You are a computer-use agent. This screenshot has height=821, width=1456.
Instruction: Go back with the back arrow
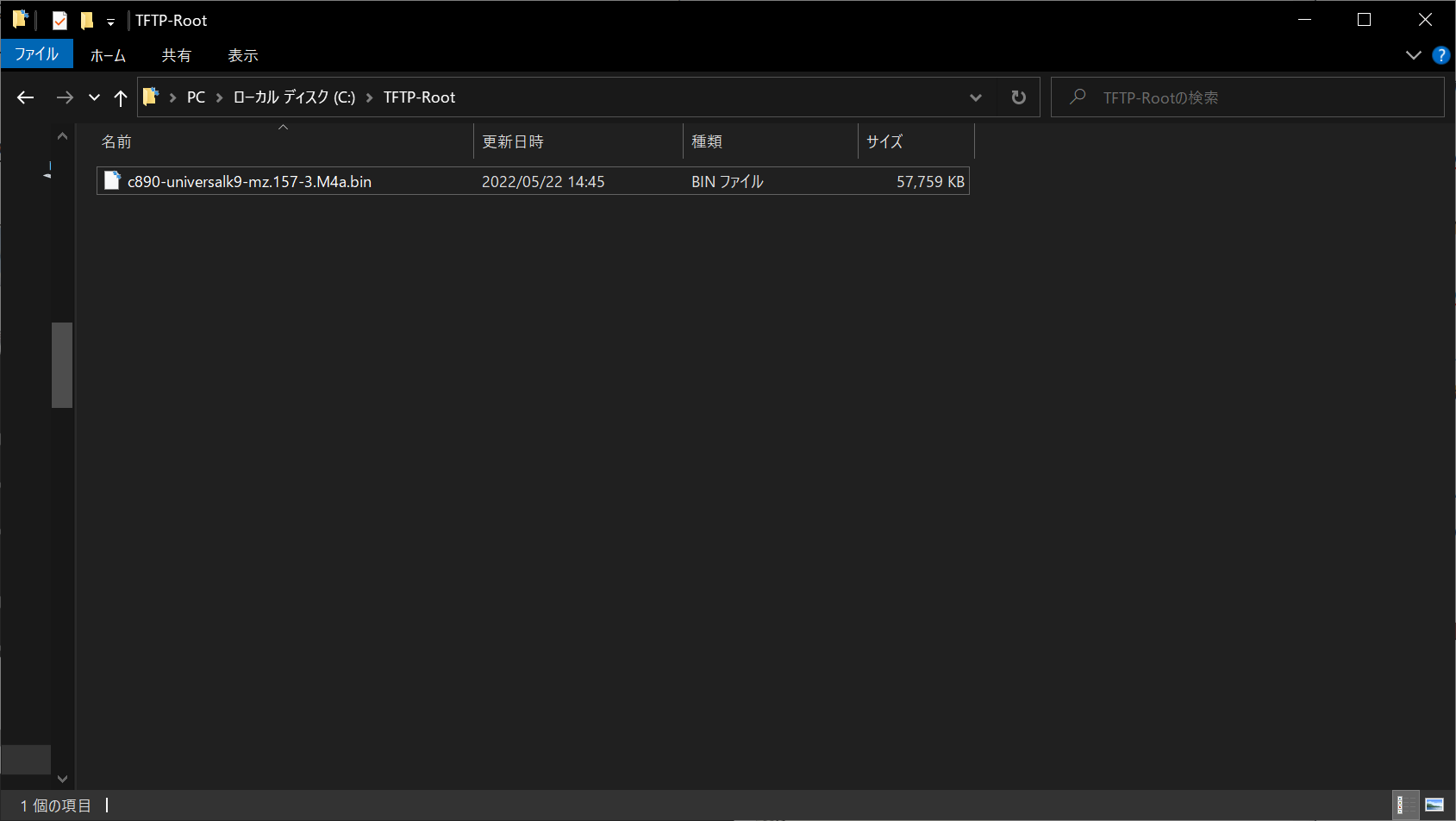point(26,97)
